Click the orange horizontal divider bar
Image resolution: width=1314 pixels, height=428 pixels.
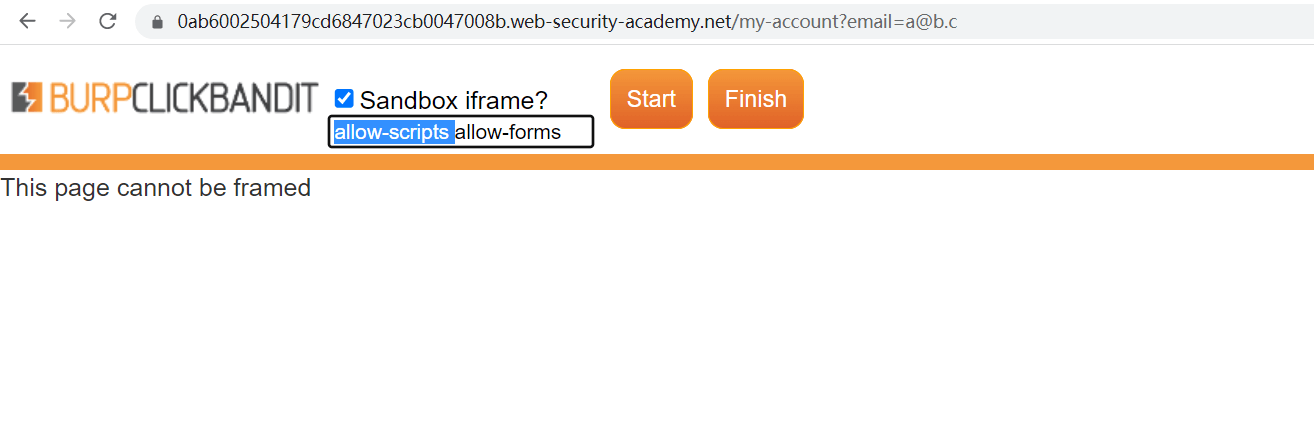click(x=657, y=162)
